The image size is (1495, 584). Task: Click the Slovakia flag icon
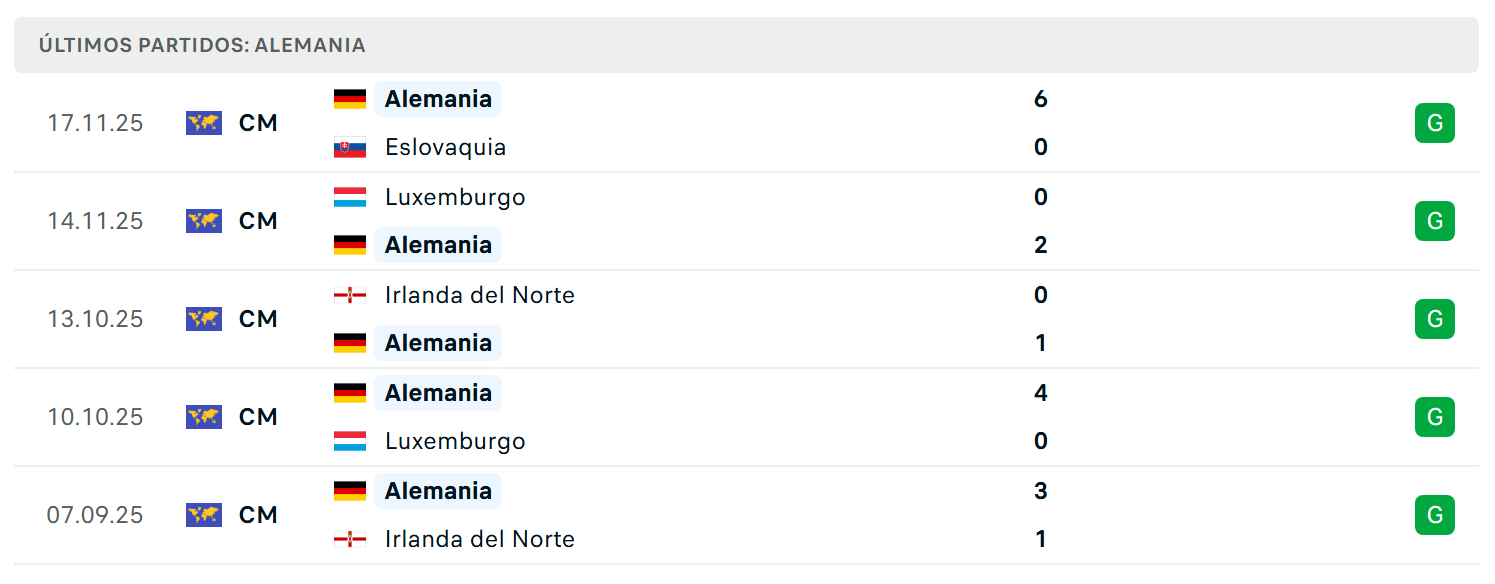350,147
